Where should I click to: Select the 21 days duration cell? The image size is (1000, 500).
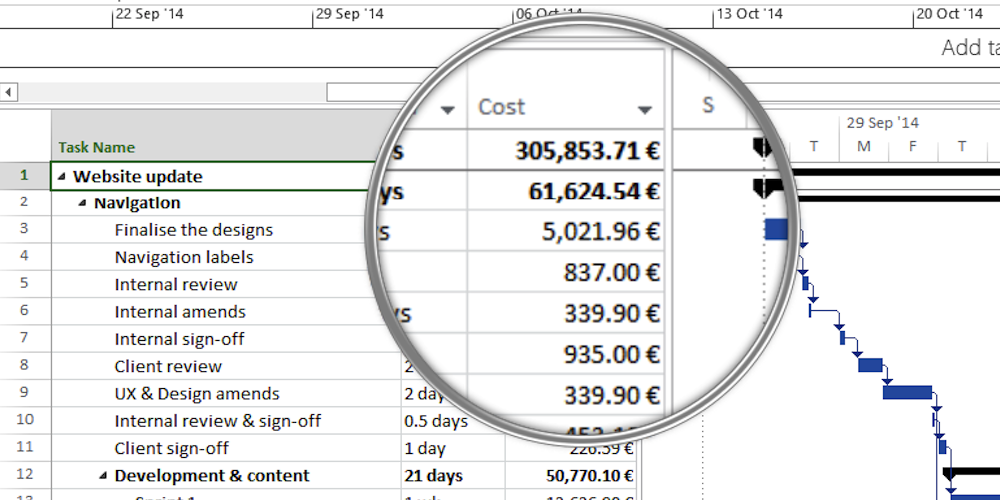tap(433, 476)
